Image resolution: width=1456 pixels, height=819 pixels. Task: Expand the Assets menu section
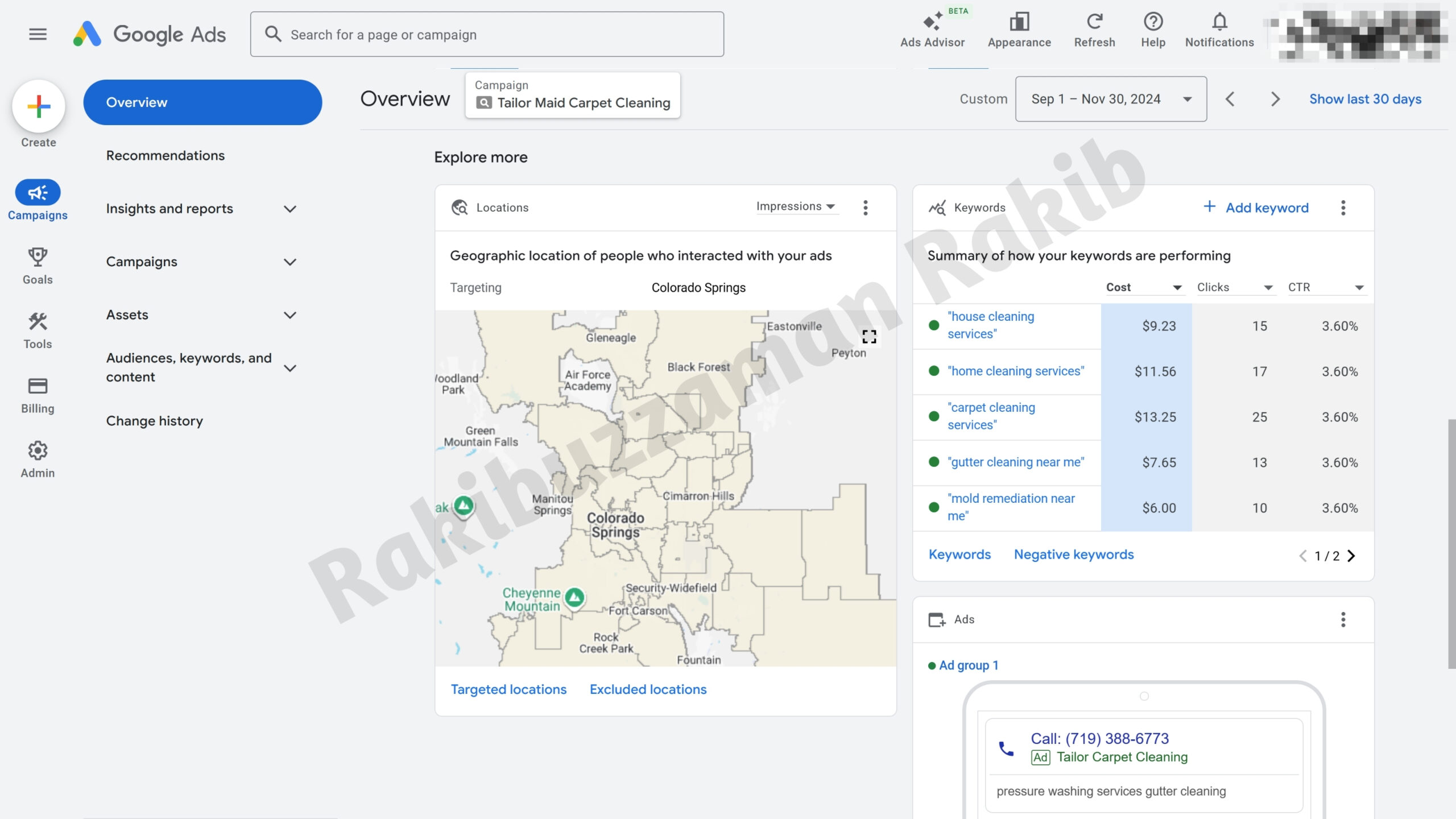(289, 315)
